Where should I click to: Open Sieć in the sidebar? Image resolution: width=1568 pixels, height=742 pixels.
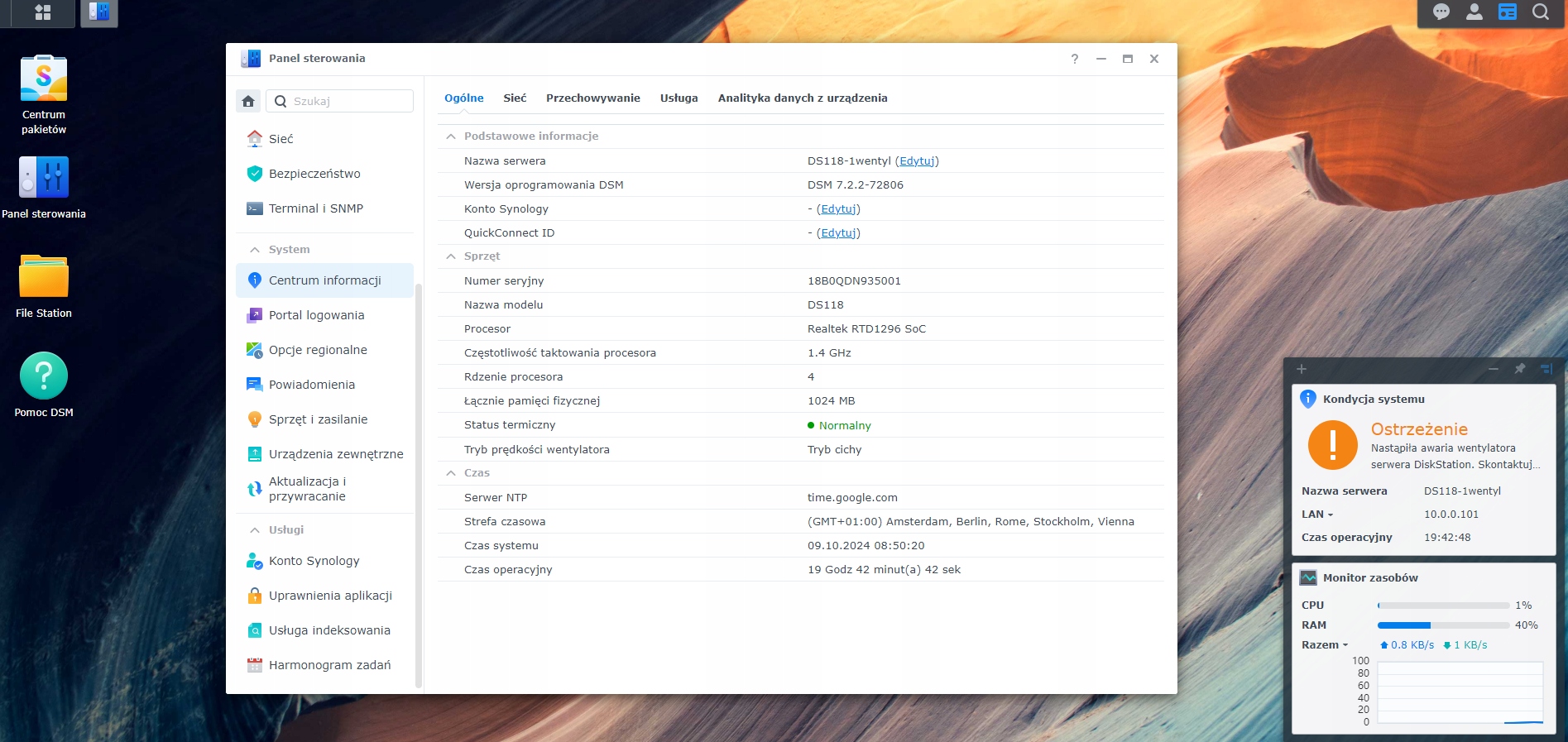tap(324, 139)
